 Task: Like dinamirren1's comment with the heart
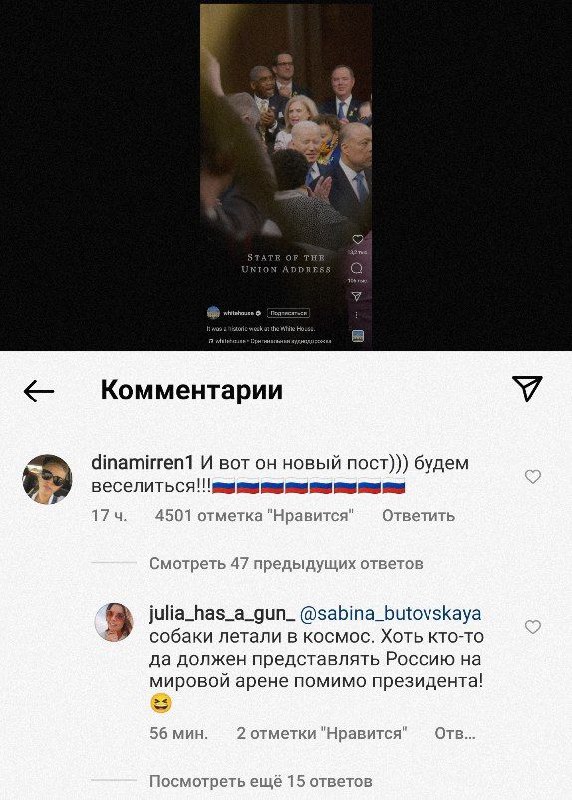coord(533,477)
